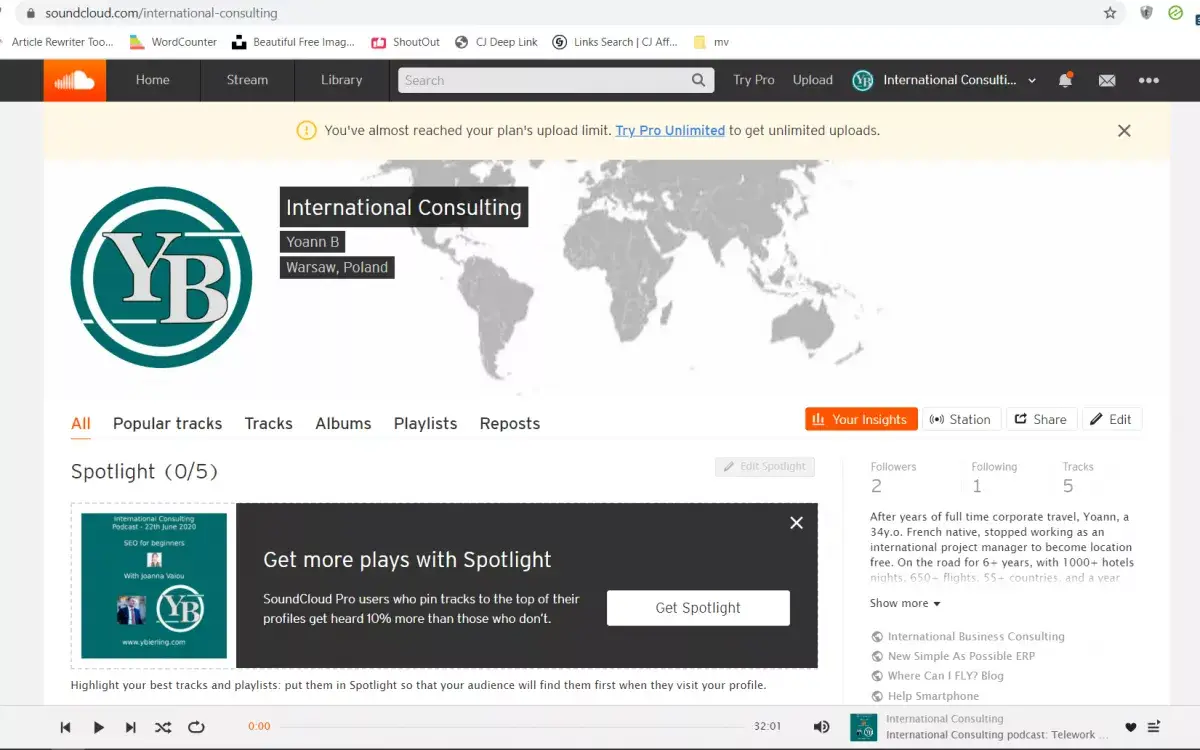This screenshot has width=1200, height=750.
Task: Click the search magnifier icon
Action: coord(699,80)
